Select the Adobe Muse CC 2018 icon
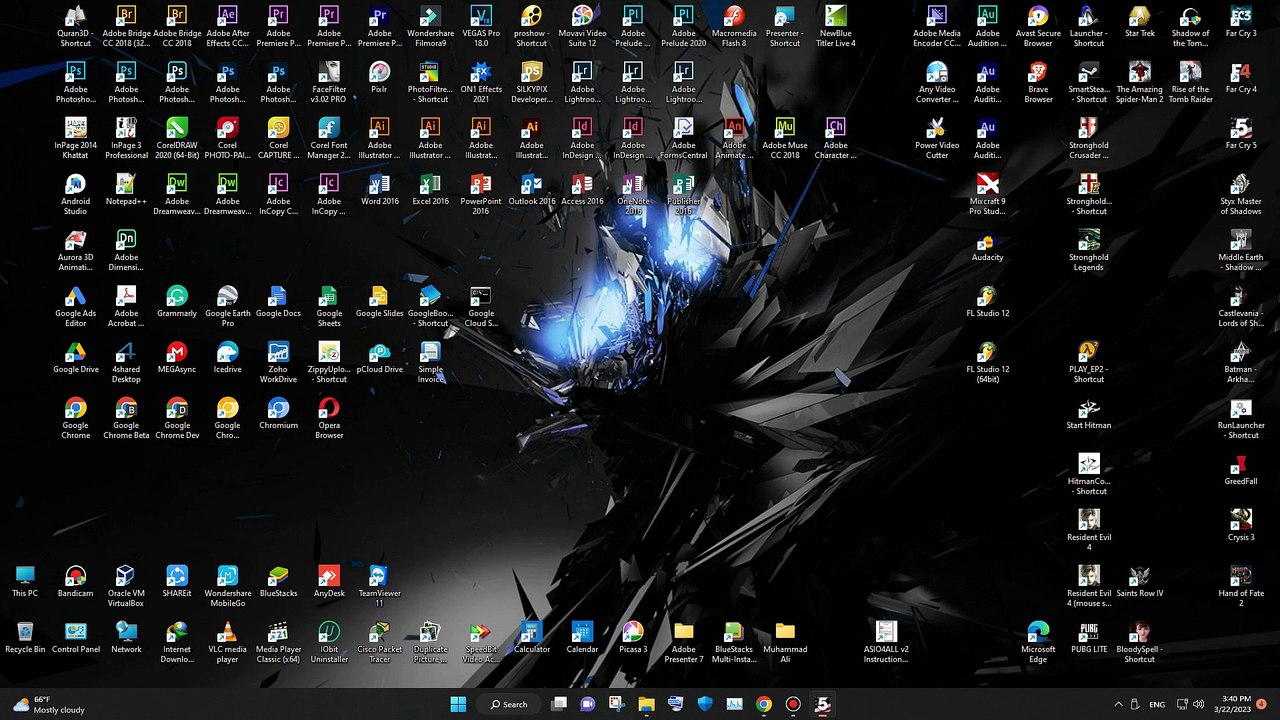The width and height of the screenshot is (1280, 720). [785, 138]
